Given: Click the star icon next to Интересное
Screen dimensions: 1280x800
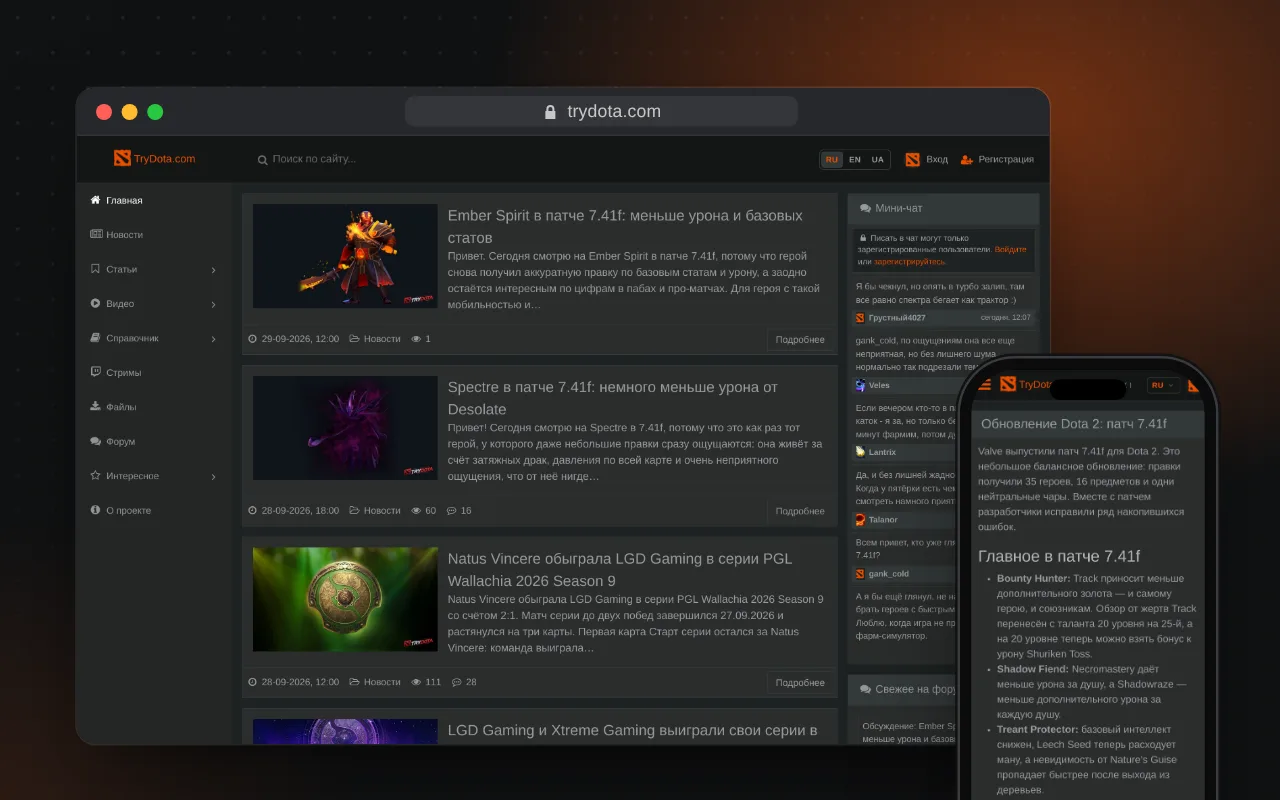Looking at the screenshot, I should point(96,475).
